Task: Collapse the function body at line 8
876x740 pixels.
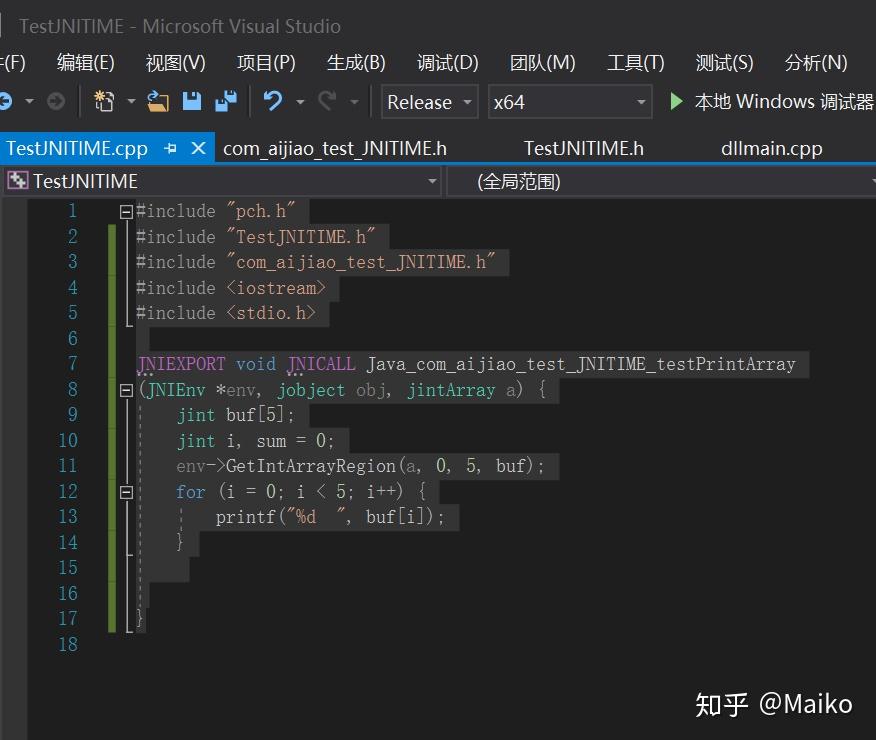Action: [126, 389]
